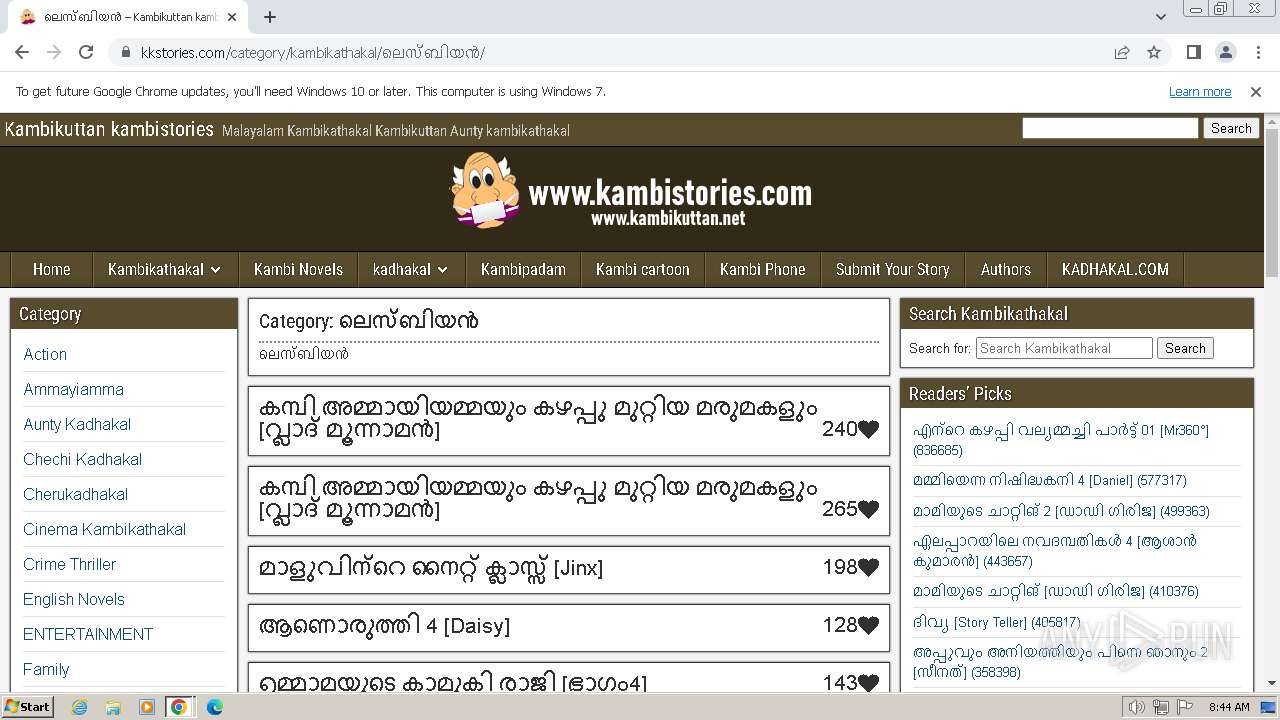Open the Action category link
This screenshot has height=720, width=1280.
[x=45, y=354]
